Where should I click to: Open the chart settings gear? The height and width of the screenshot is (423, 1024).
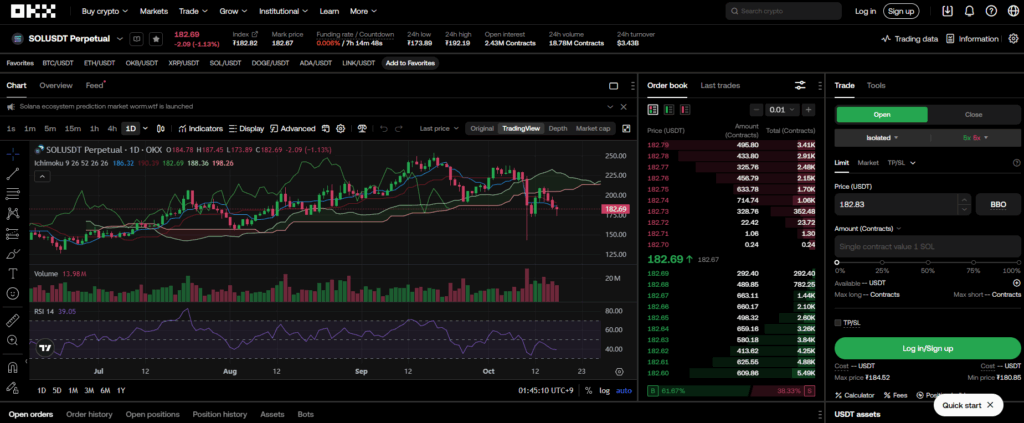coord(341,128)
